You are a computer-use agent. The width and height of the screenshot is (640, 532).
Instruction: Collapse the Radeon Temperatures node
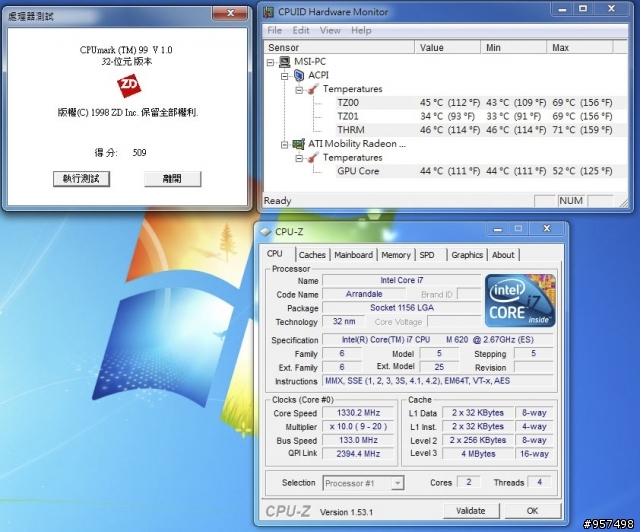(299, 158)
